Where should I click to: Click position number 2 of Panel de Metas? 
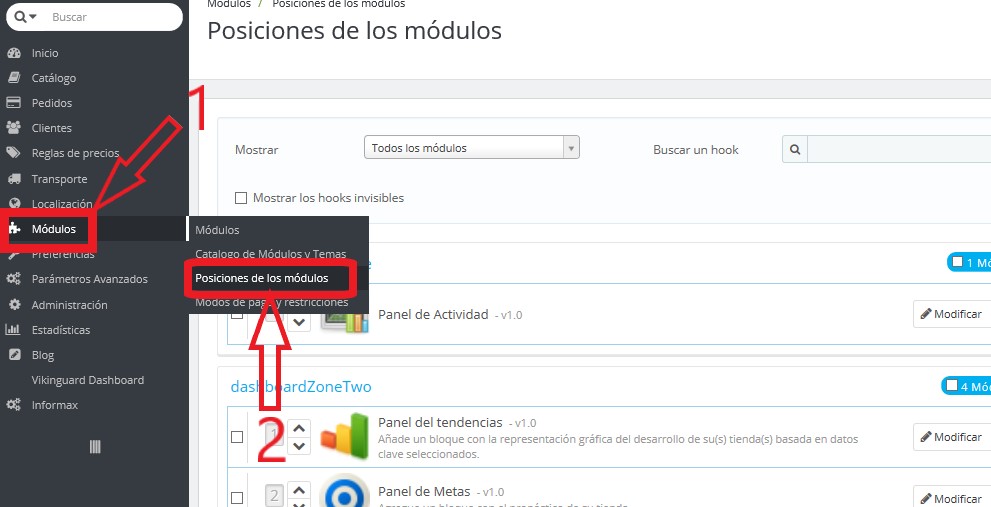click(274, 496)
